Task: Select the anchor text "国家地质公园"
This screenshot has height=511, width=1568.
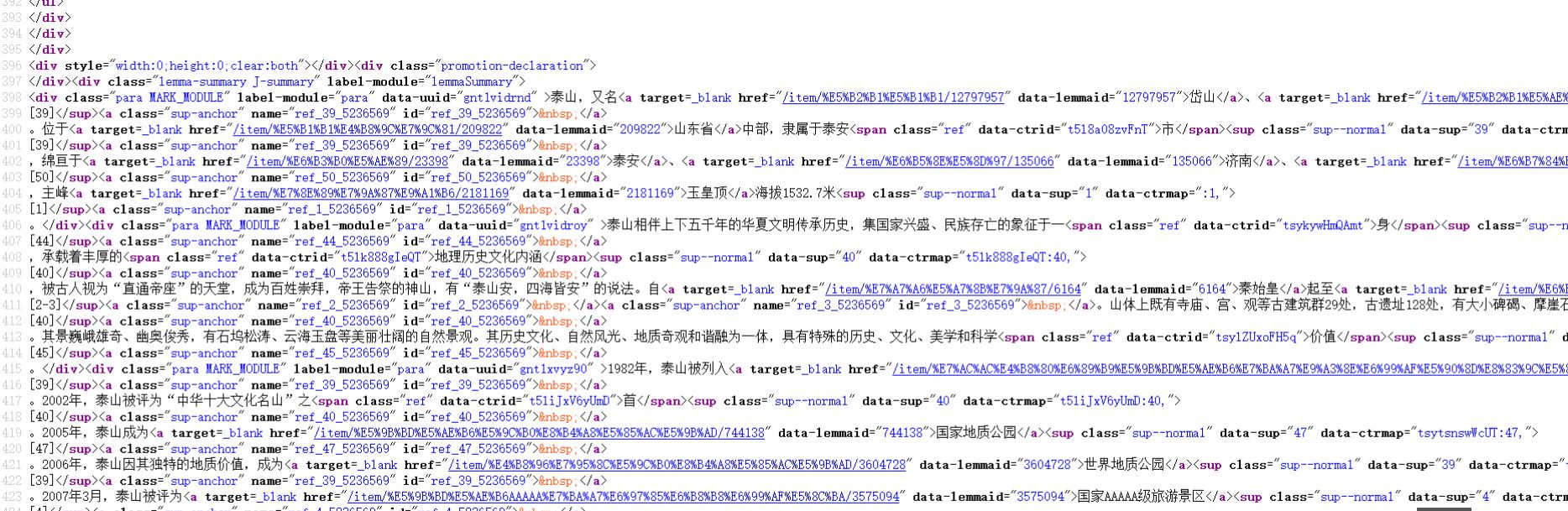Action: coord(977,433)
